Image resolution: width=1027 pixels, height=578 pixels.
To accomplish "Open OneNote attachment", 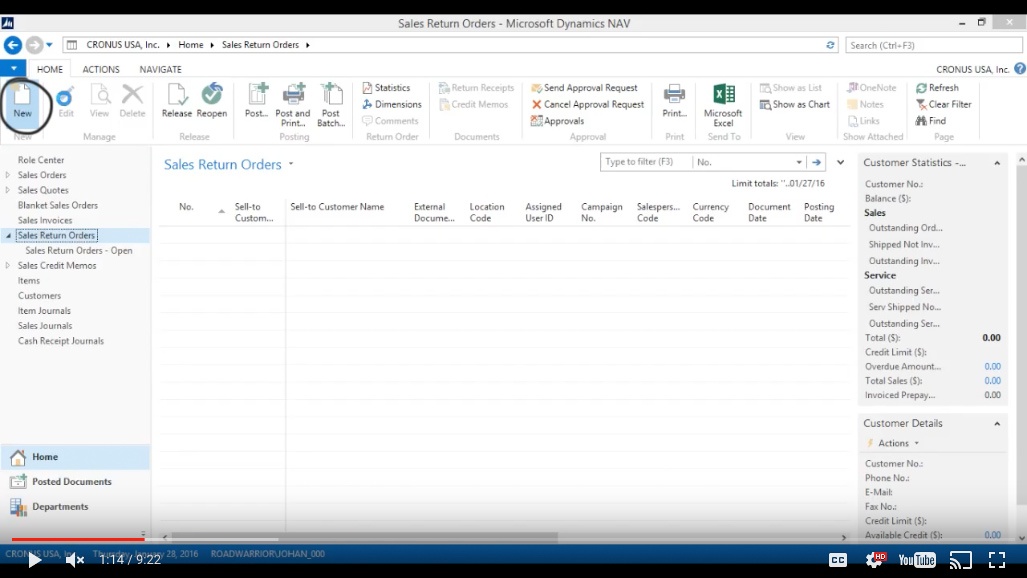I will [x=871, y=88].
